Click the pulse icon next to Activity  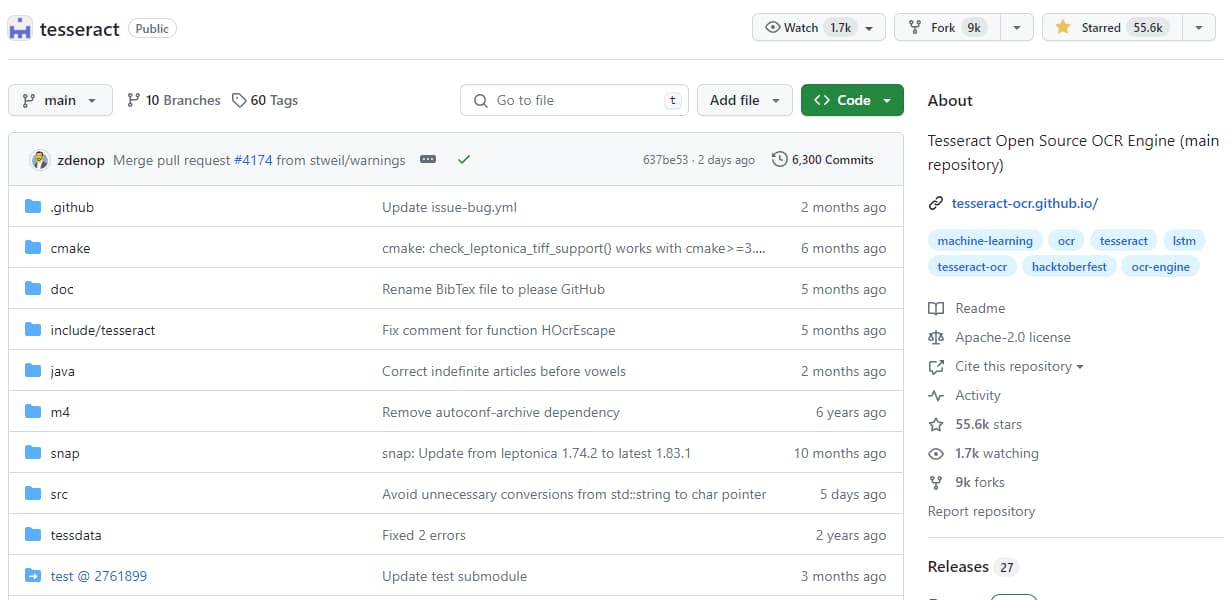pos(936,395)
